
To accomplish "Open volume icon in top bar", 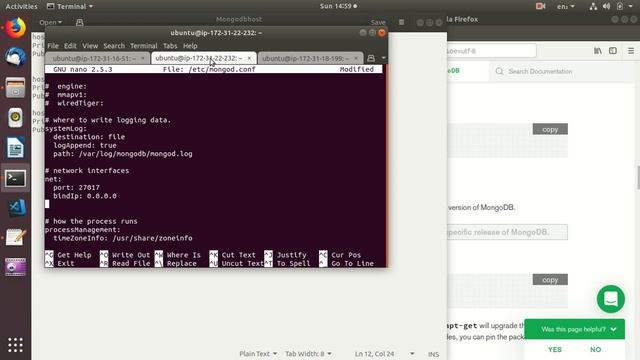I will [606, 6].
